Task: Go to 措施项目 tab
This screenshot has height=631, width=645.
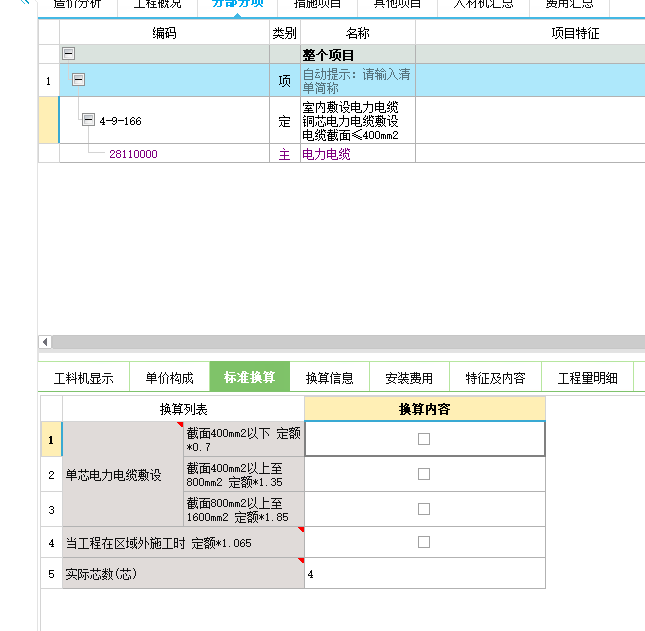Action: click(317, 5)
